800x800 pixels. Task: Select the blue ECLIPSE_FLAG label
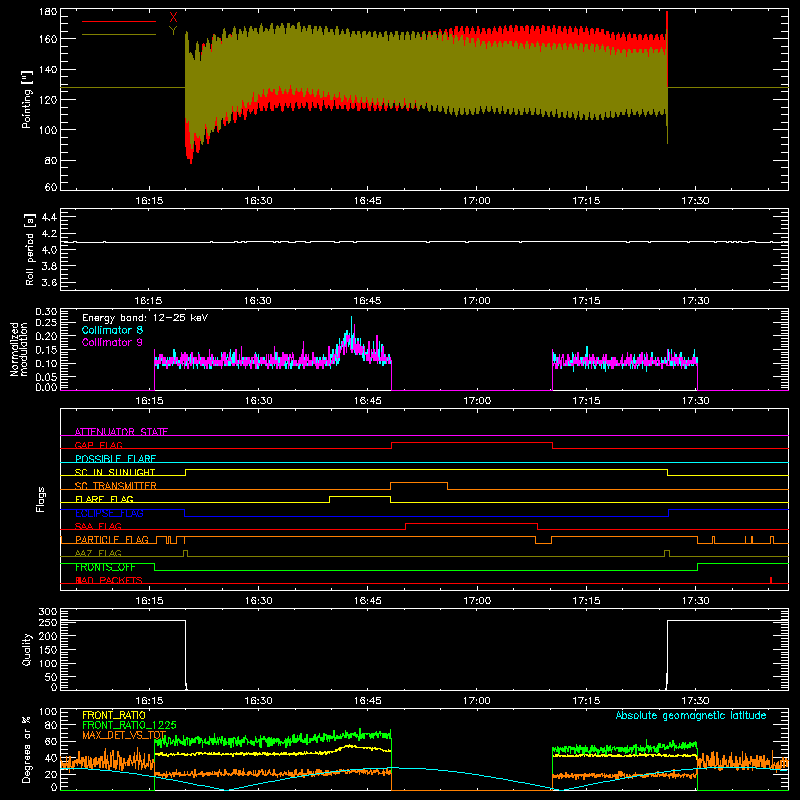click(x=109, y=513)
